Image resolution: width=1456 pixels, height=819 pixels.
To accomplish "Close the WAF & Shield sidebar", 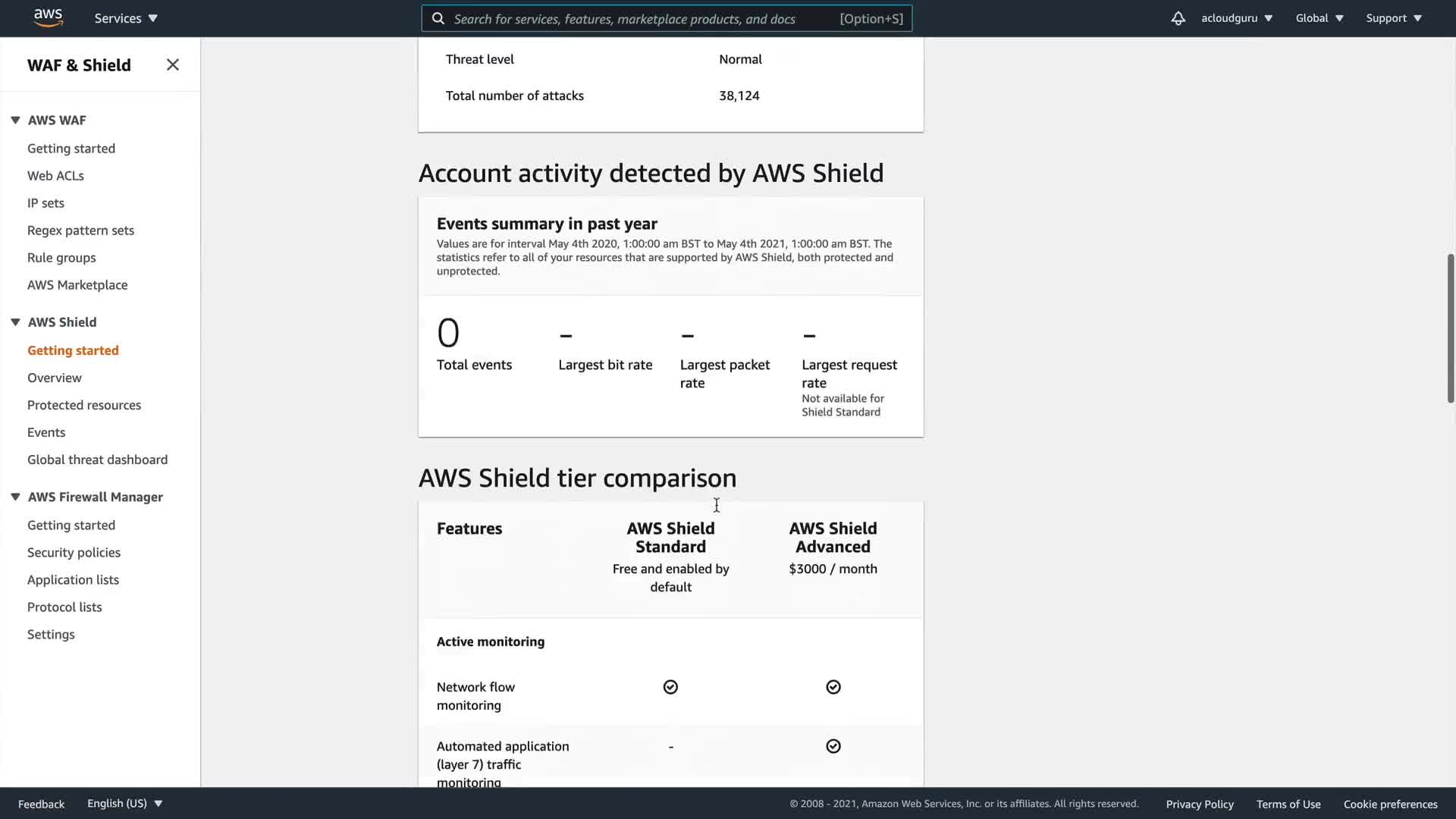I will (x=173, y=65).
